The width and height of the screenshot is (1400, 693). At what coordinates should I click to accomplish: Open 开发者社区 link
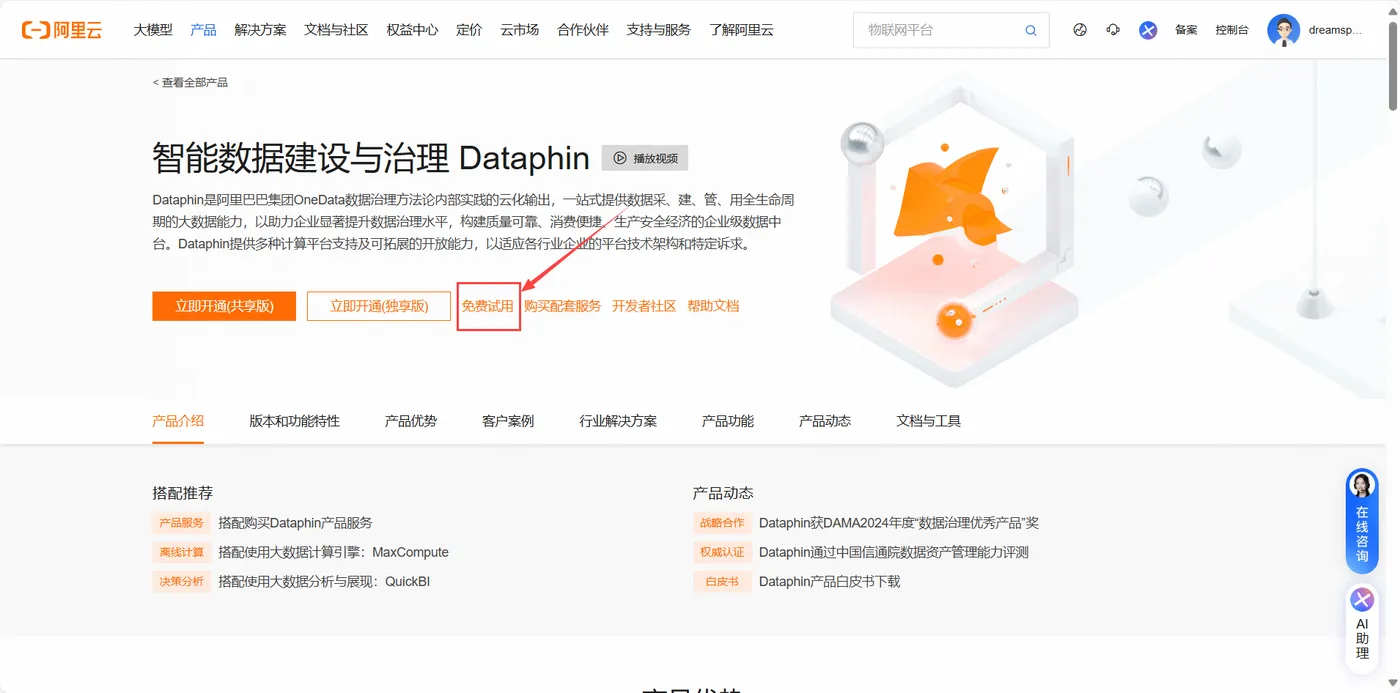click(644, 306)
